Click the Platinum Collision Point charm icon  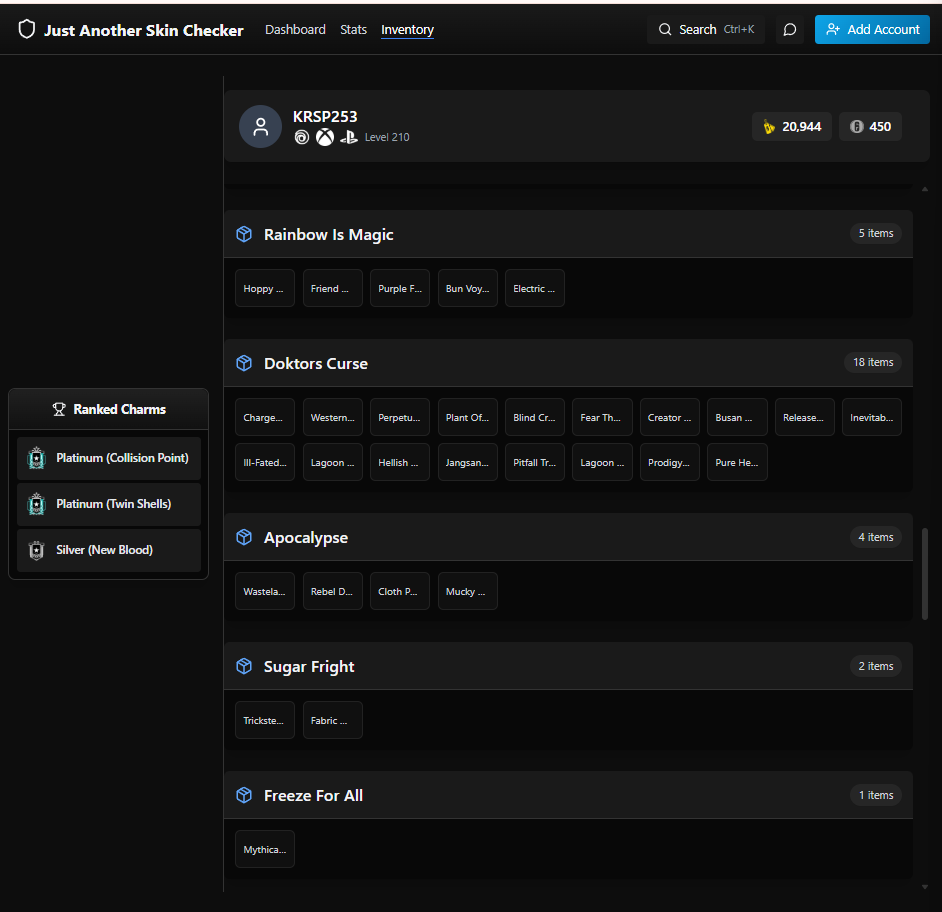37,458
